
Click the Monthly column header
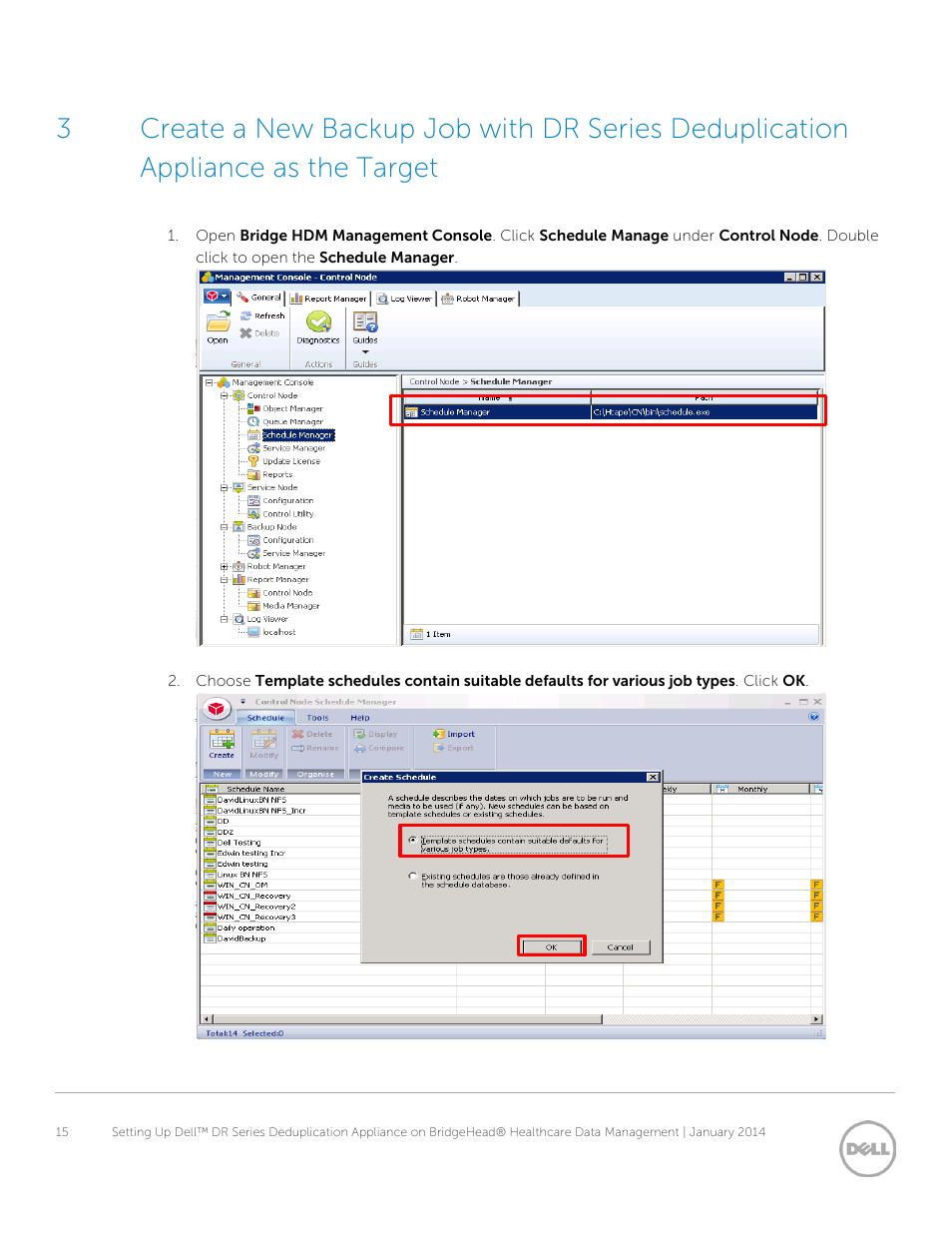760,789
